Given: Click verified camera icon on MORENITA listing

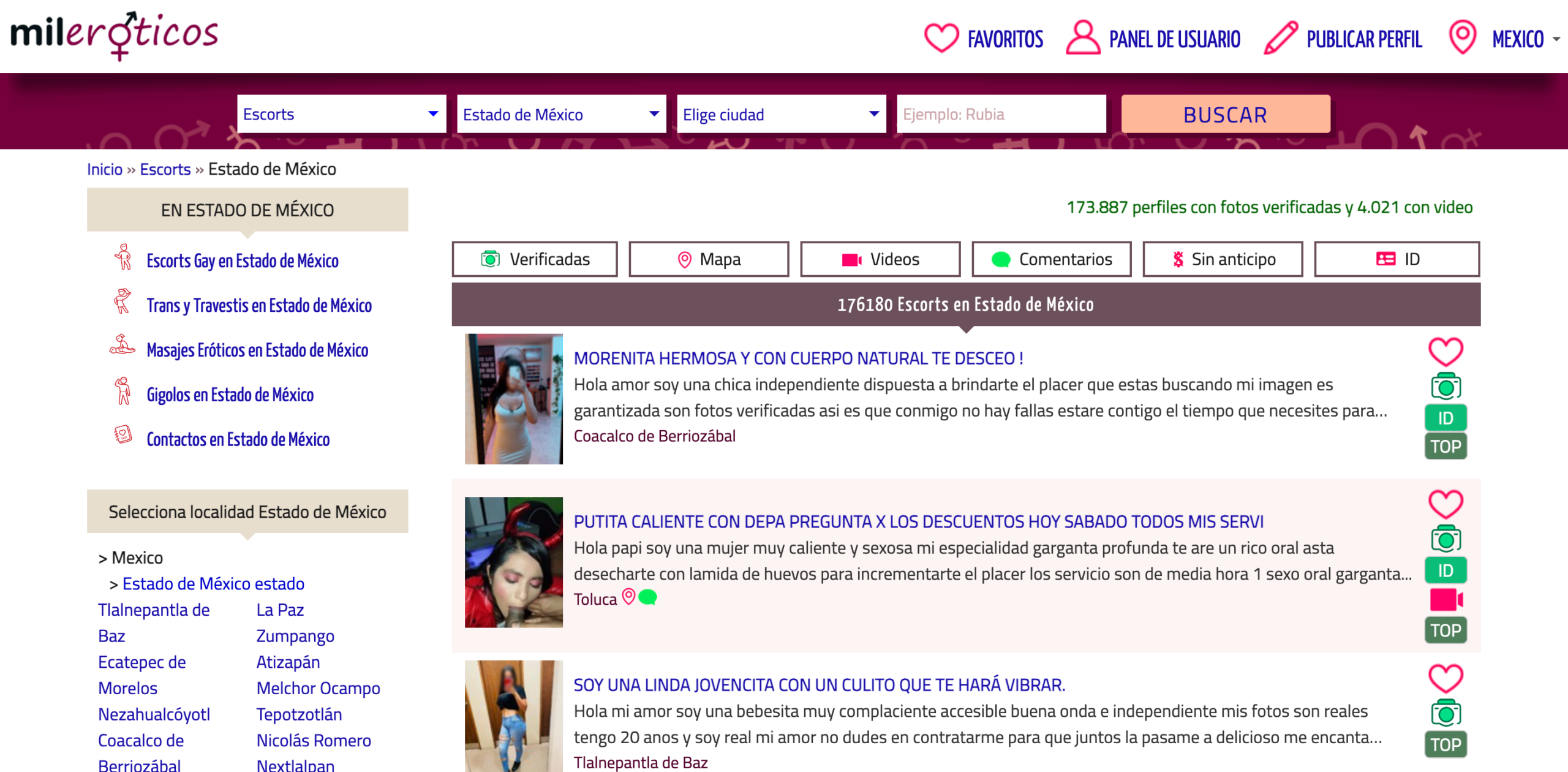Looking at the screenshot, I should tap(1445, 387).
